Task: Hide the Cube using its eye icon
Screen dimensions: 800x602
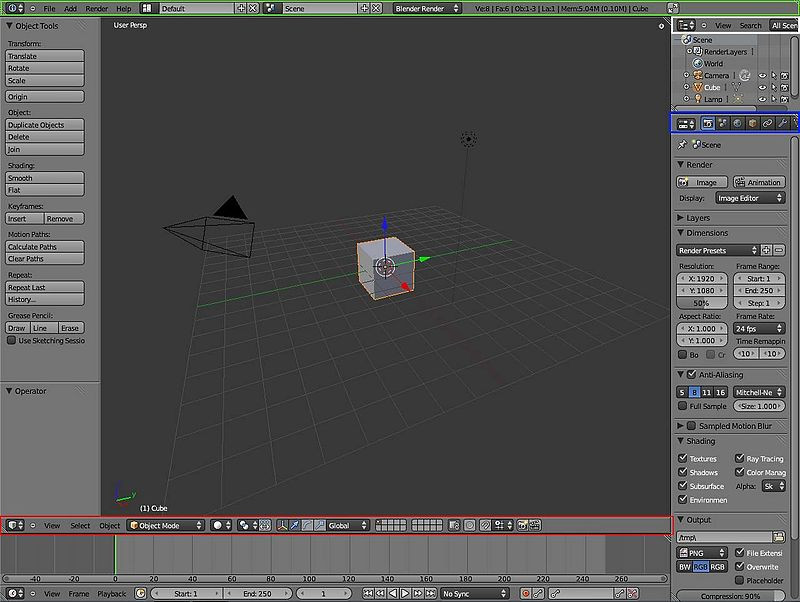Action: coord(762,87)
